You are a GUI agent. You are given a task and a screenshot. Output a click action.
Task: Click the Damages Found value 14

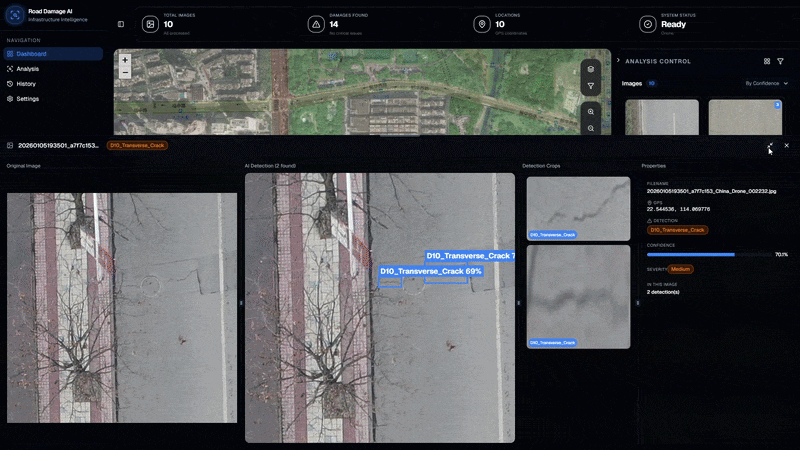[x=334, y=24]
